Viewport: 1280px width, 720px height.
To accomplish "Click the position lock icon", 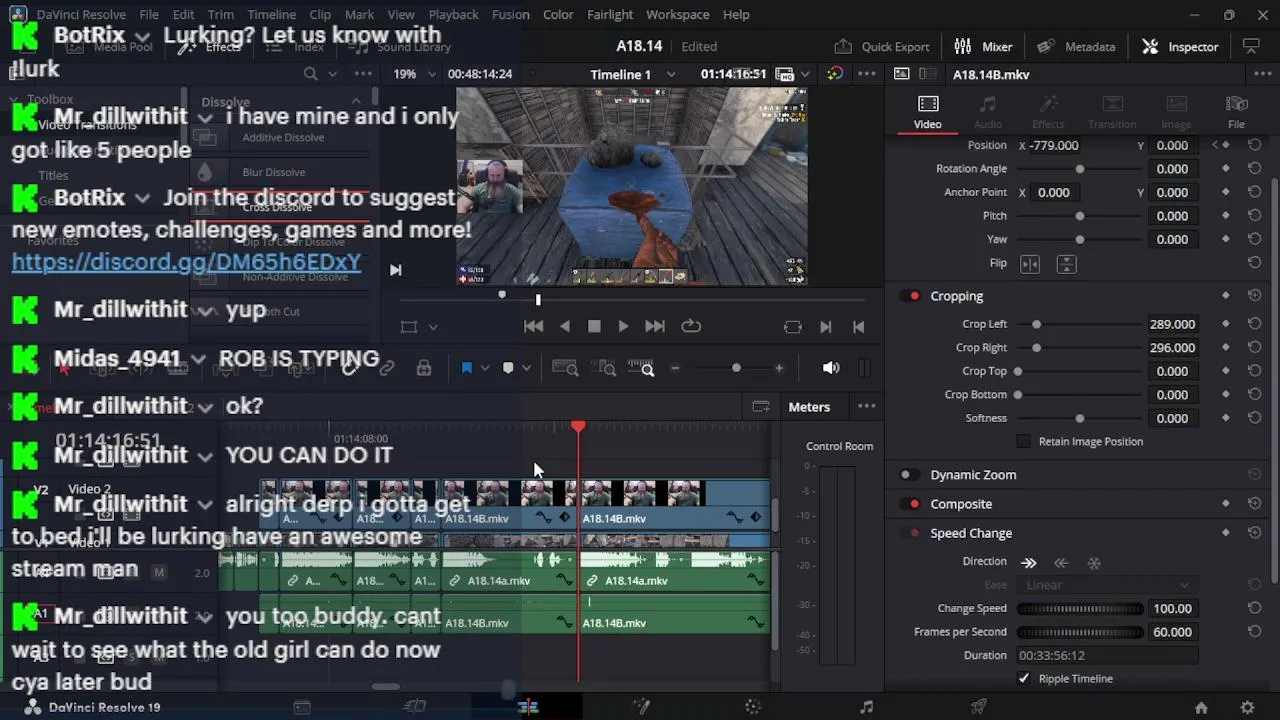I will (424, 368).
